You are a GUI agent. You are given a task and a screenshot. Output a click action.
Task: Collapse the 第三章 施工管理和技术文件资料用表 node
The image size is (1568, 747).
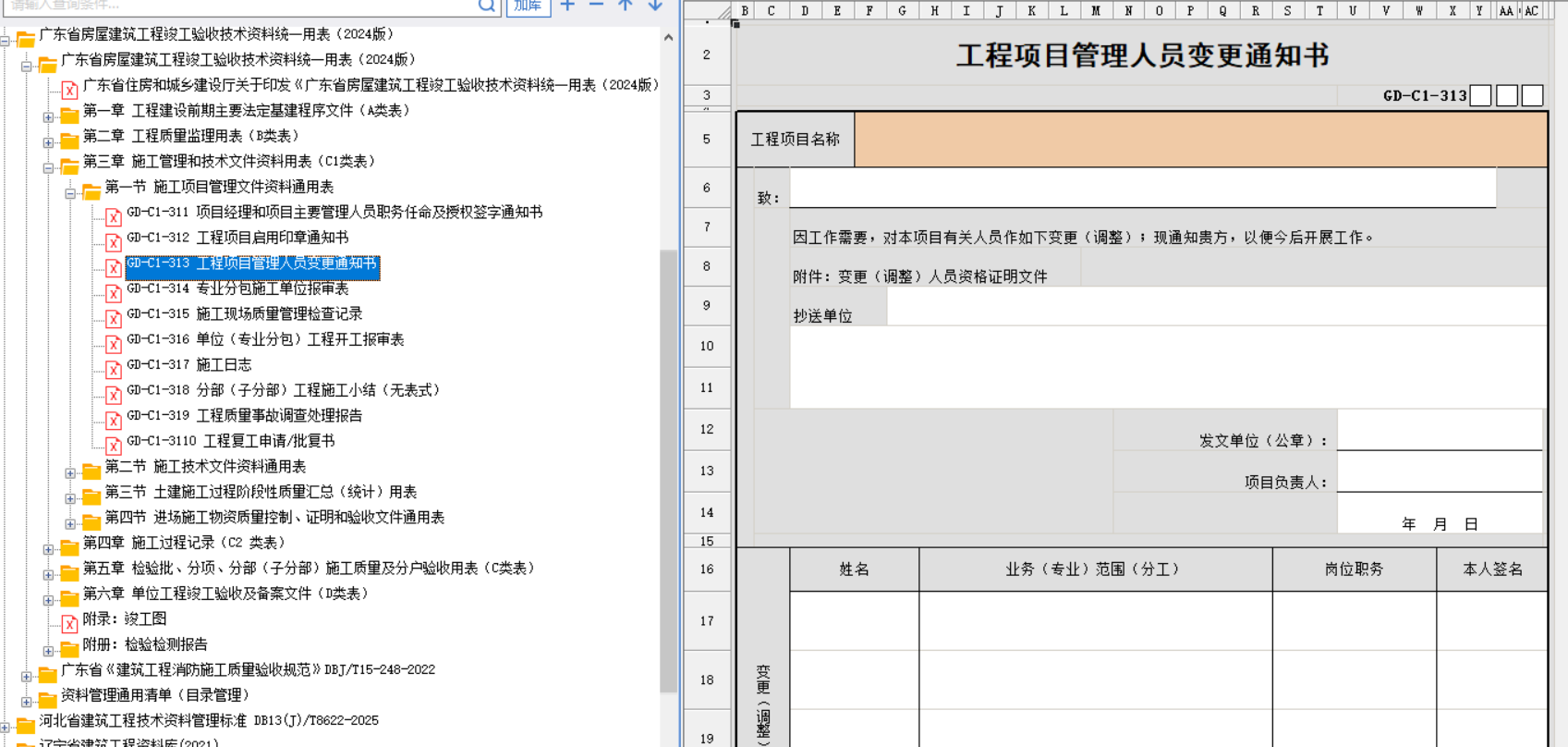(x=48, y=167)
